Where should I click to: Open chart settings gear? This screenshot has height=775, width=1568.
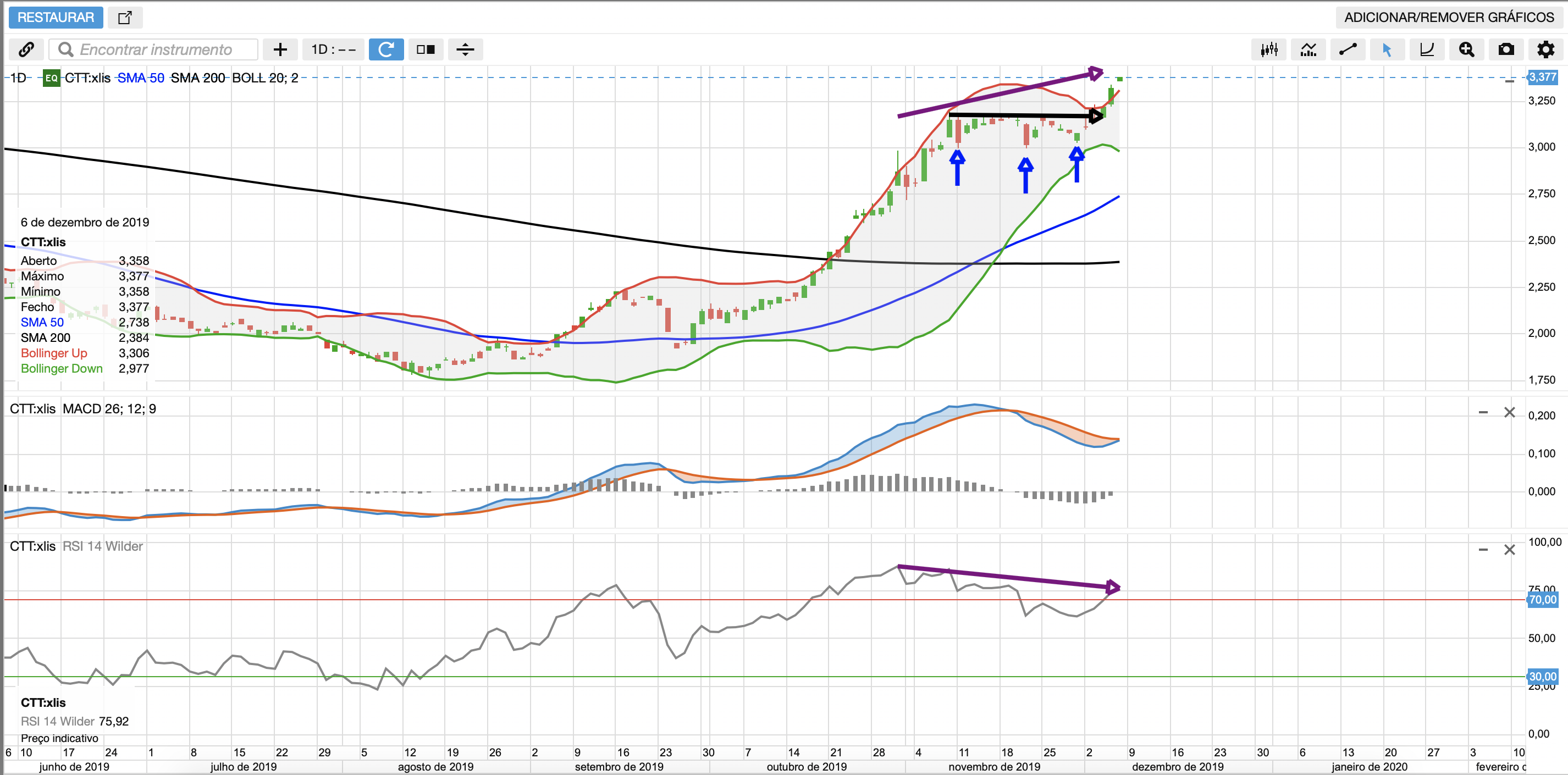(1545, 49)
